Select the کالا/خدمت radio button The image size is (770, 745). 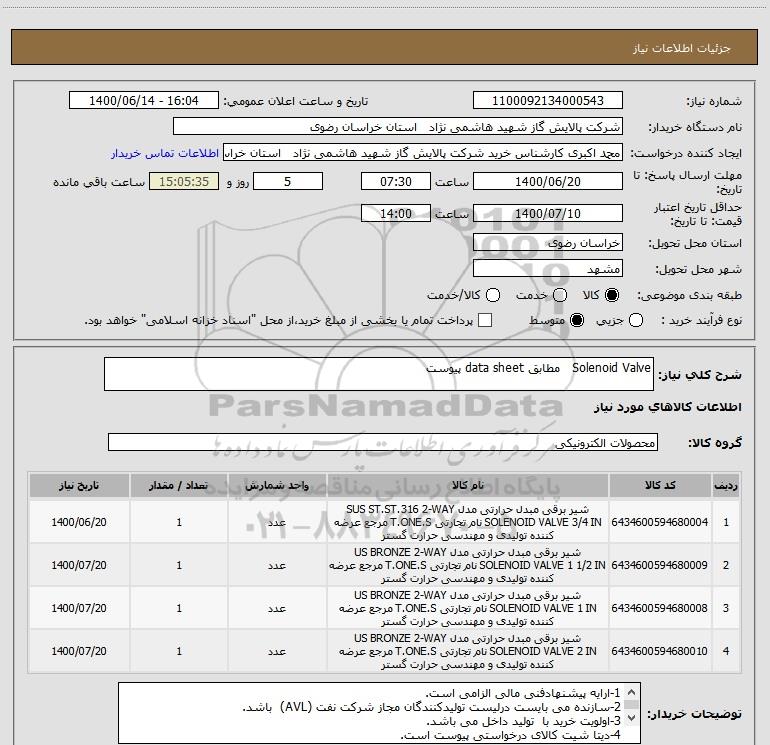pos(493,295)
